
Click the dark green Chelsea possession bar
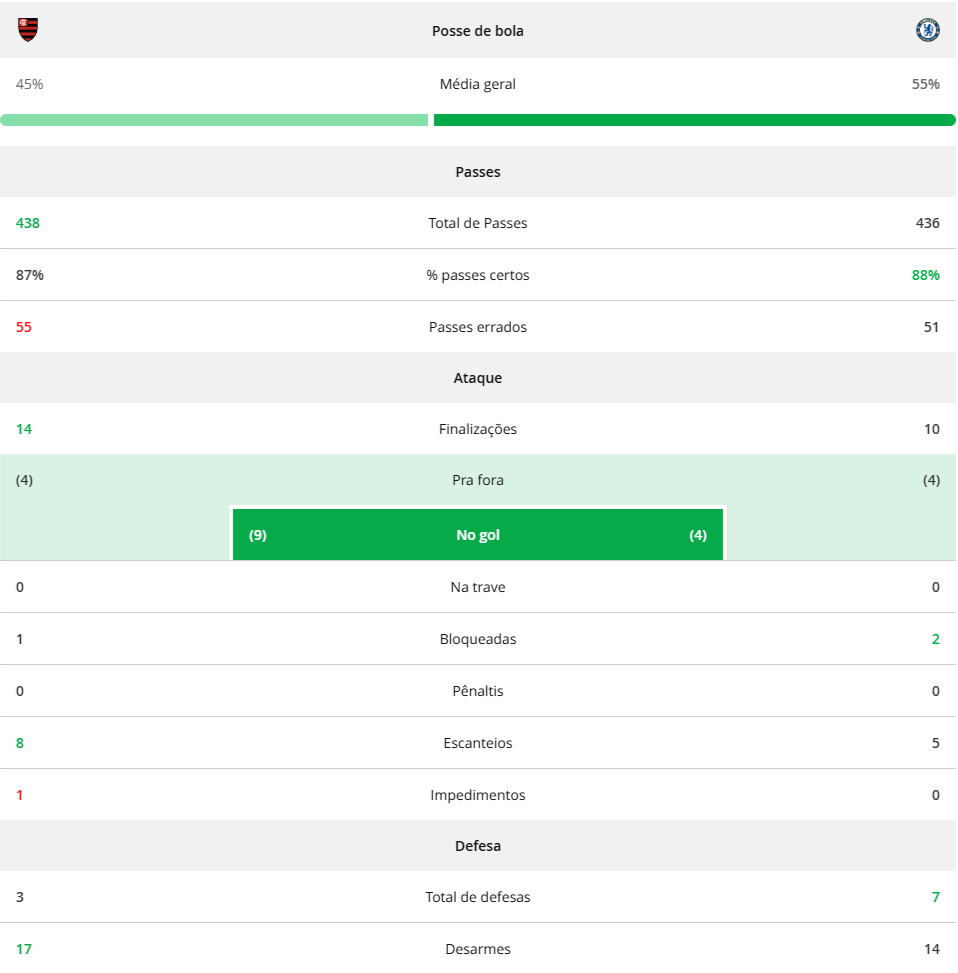(x=695, y=120)
